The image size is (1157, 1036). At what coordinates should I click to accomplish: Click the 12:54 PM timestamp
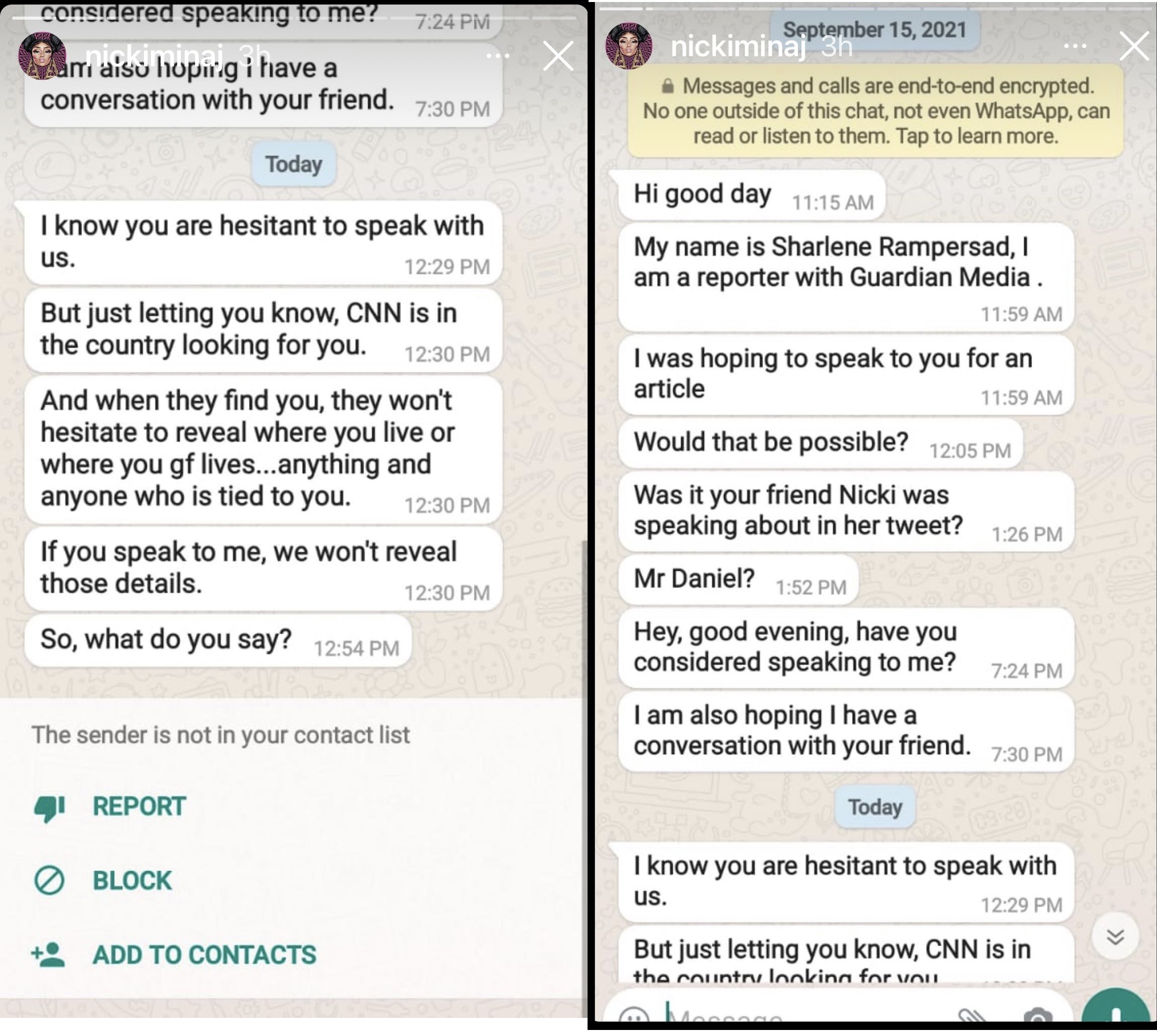tap(357, 648)
